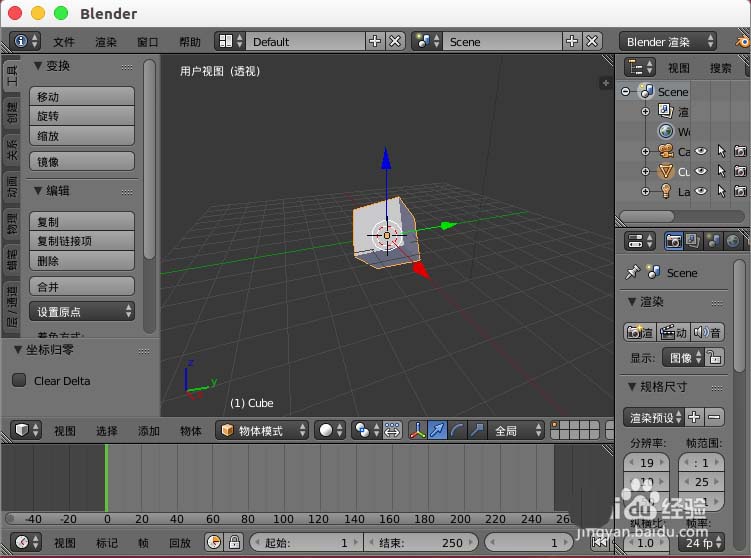Switch to World properties icon
Image resolution: width=751 pixels, height=558 pixels.
(733, 241)
